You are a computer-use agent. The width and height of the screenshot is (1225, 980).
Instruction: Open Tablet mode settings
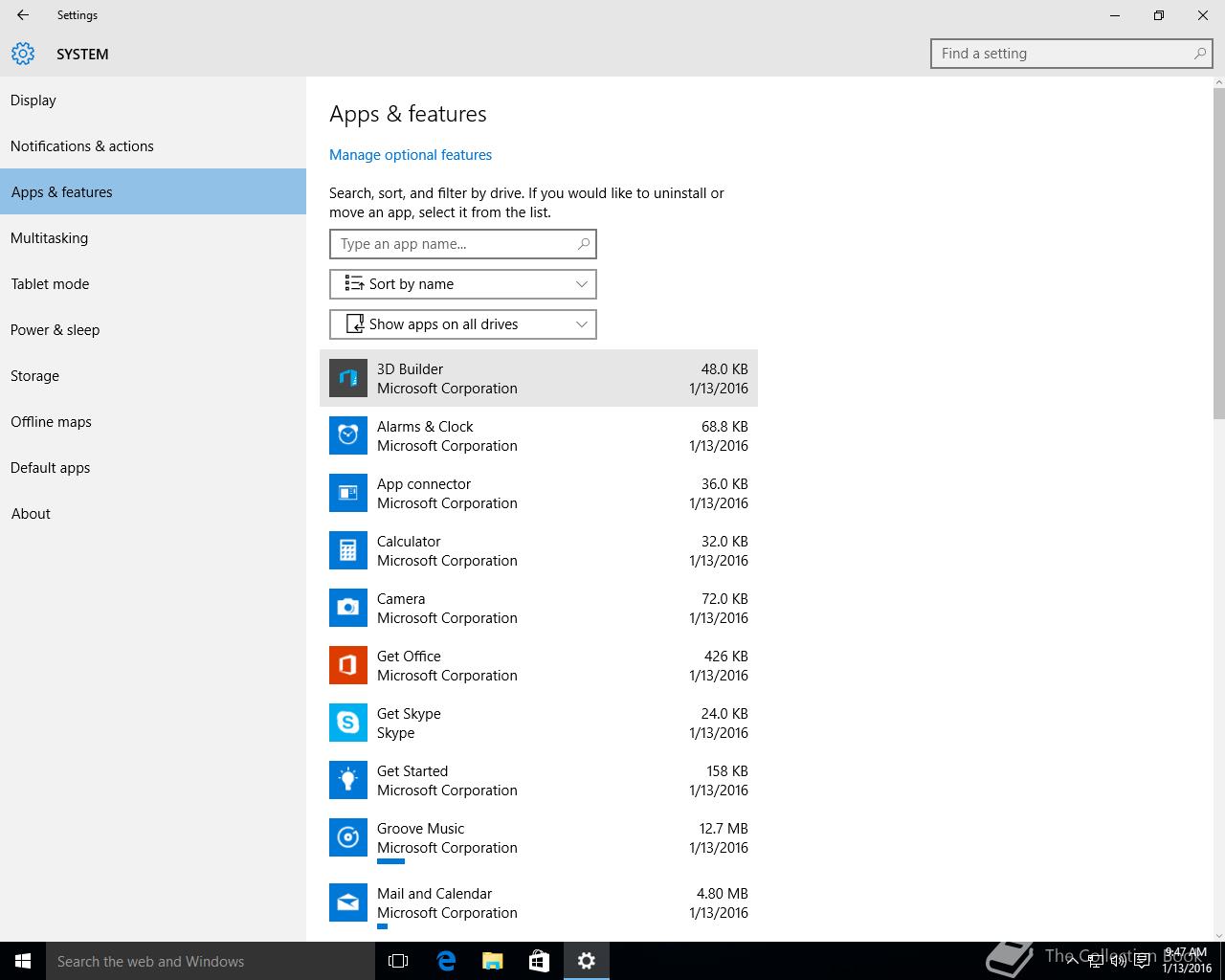point(153,283)
